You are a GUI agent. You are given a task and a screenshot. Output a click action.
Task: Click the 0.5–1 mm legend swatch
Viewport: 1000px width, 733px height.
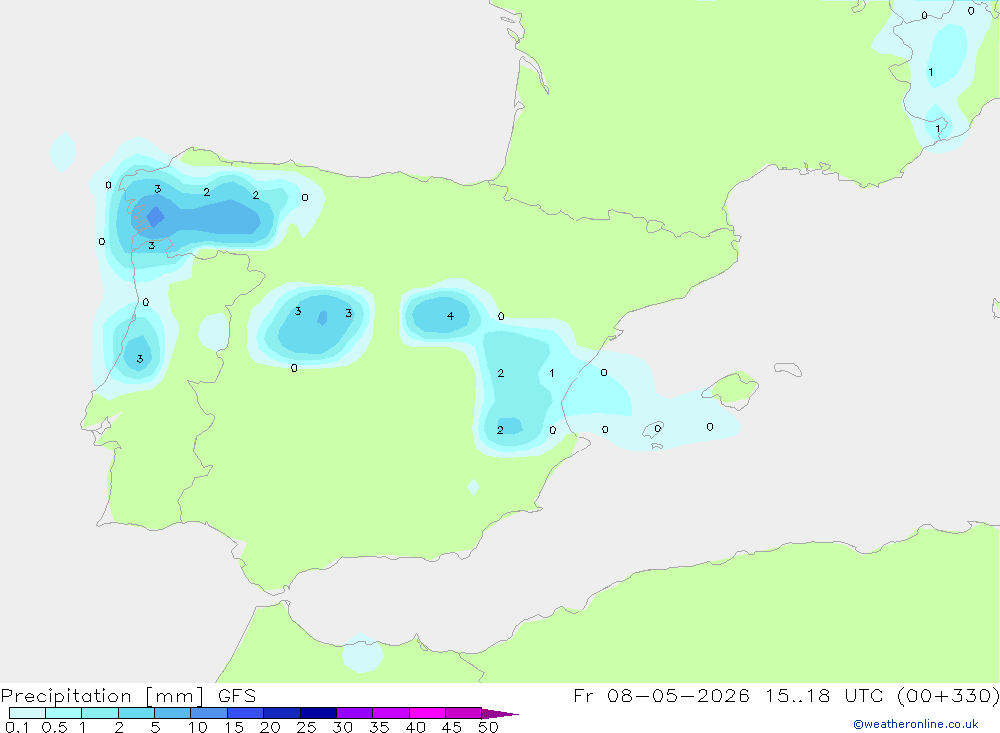[64, 713]
